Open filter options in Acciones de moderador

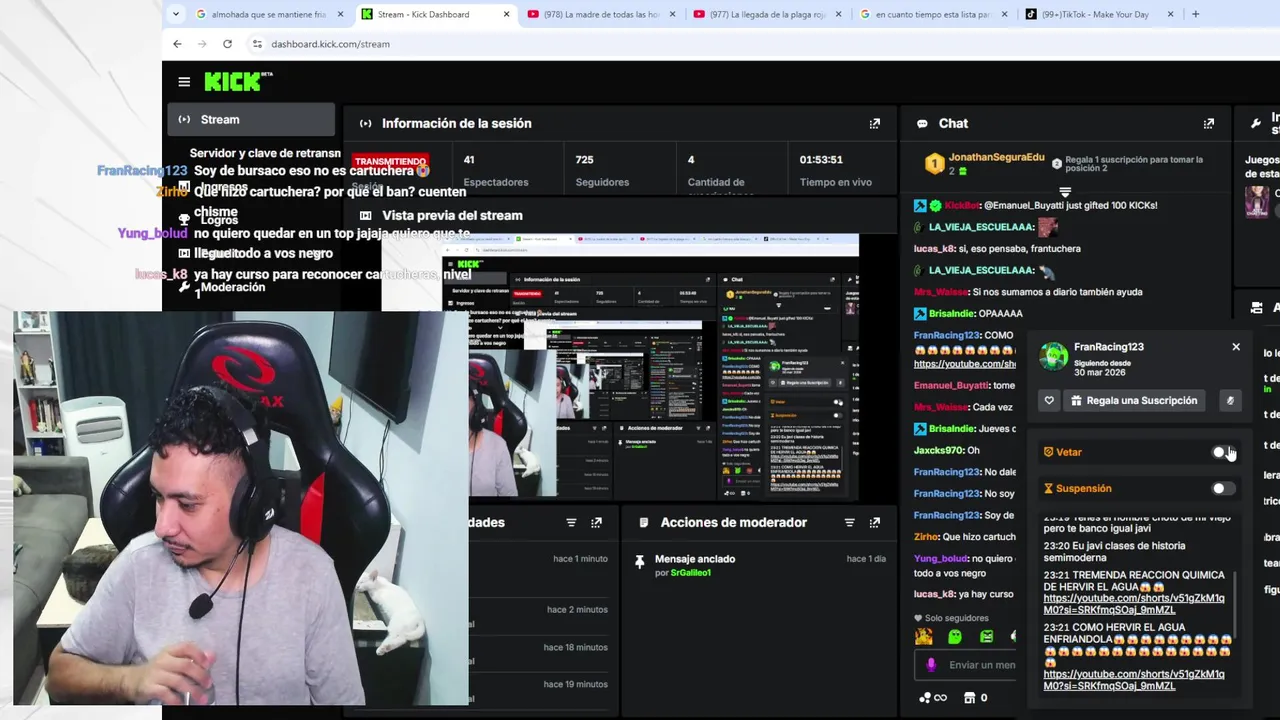pyautogui.click(x=849, y=522)
